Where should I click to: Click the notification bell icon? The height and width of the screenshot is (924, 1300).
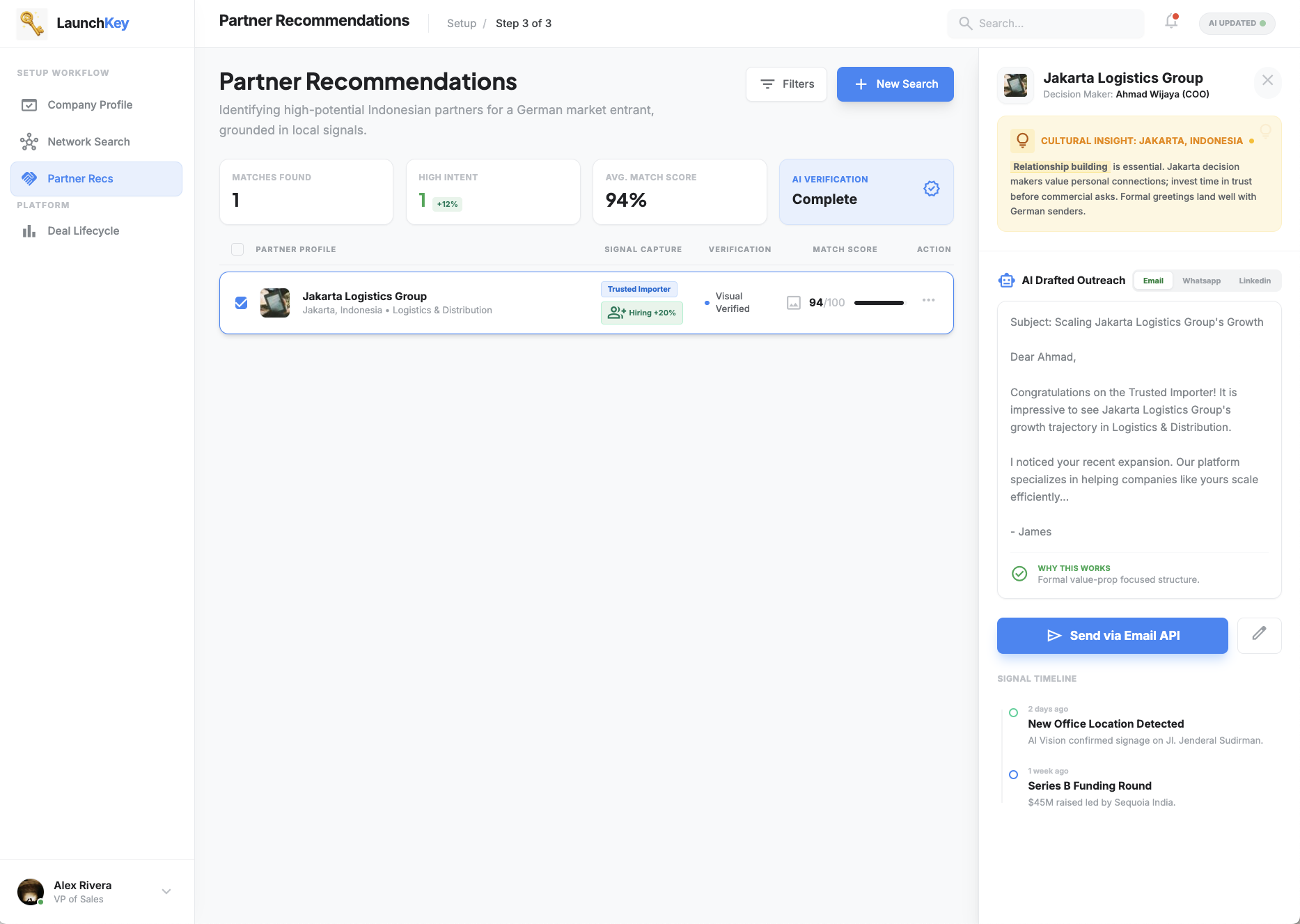point(1170,22)
